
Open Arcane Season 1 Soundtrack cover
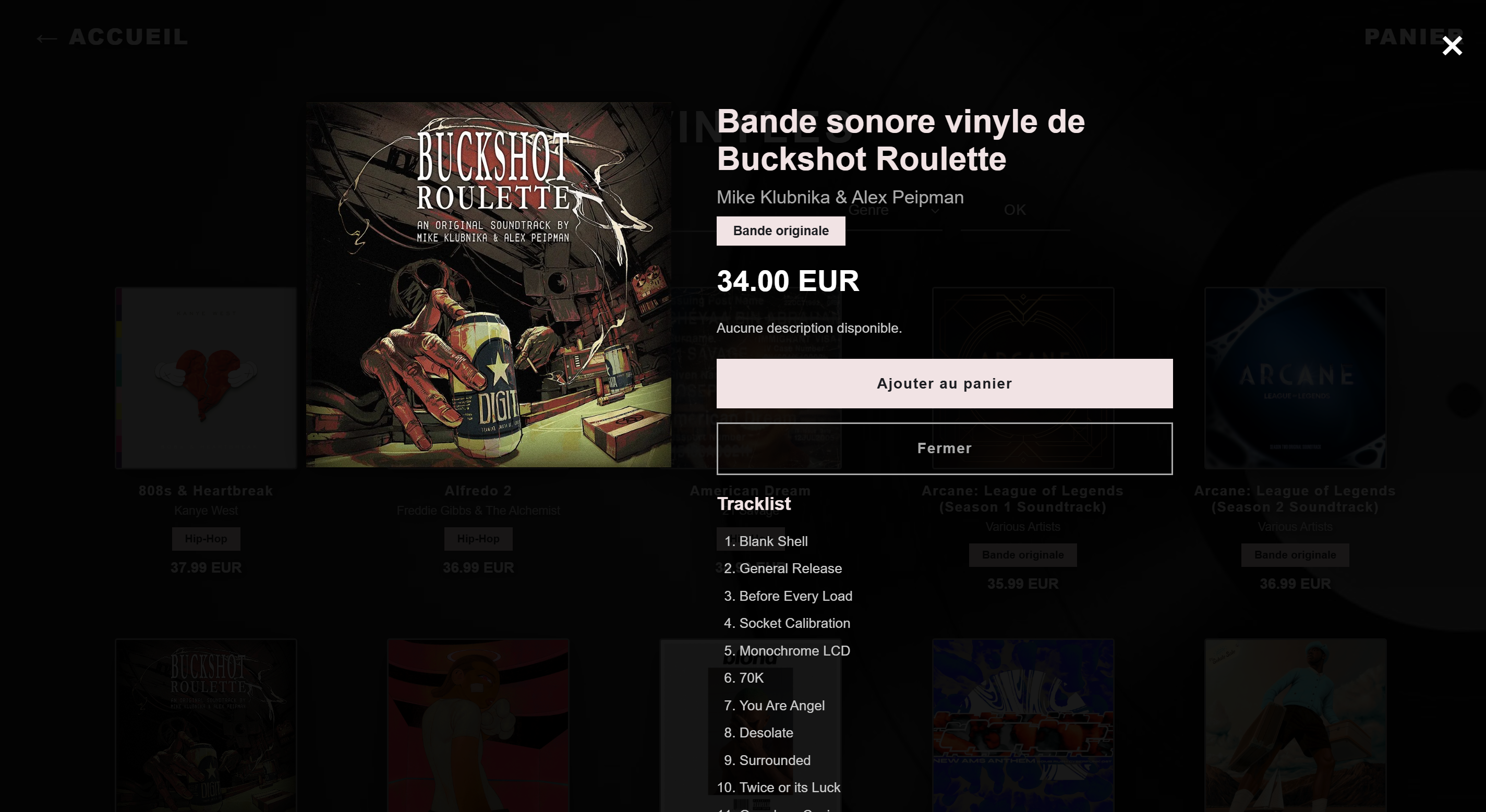coord(1023,378)
